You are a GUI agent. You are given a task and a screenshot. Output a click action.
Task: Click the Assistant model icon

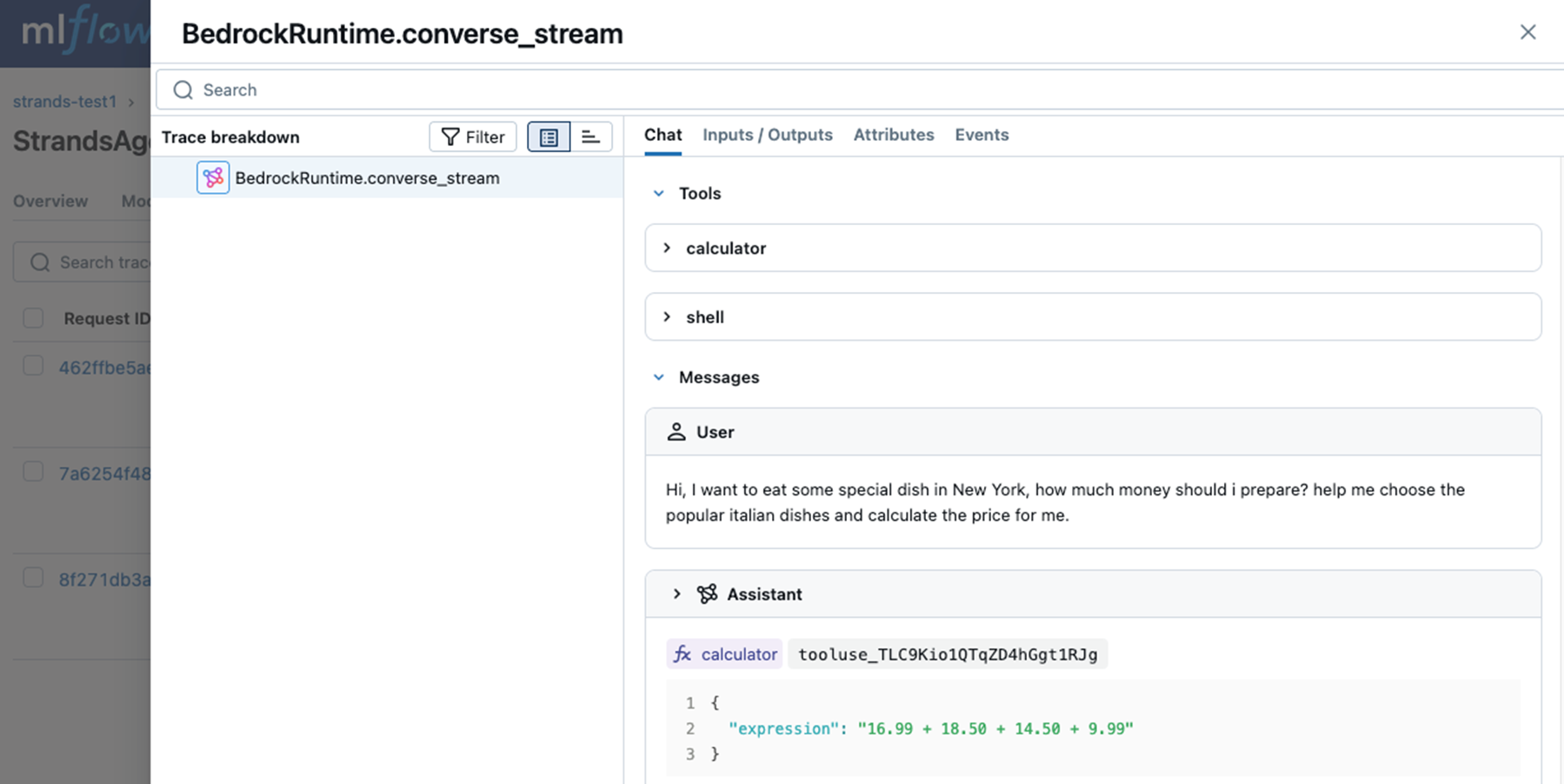pyautogui.click(x=707, y=595)
